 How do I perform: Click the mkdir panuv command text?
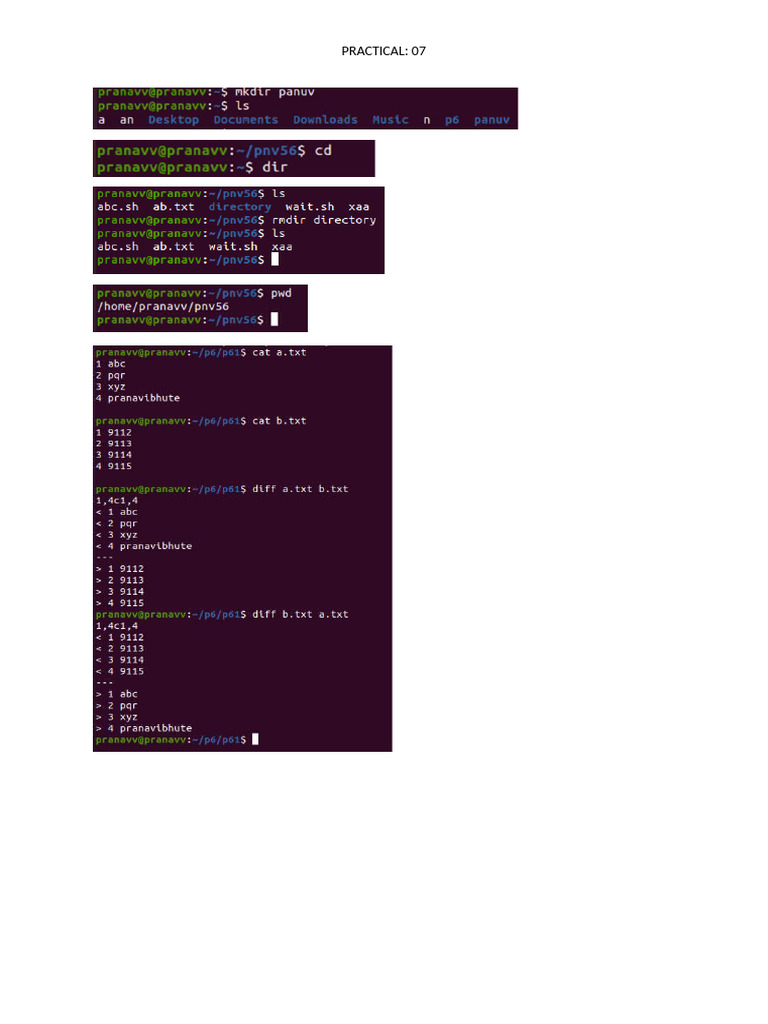[x=274, y=92]
